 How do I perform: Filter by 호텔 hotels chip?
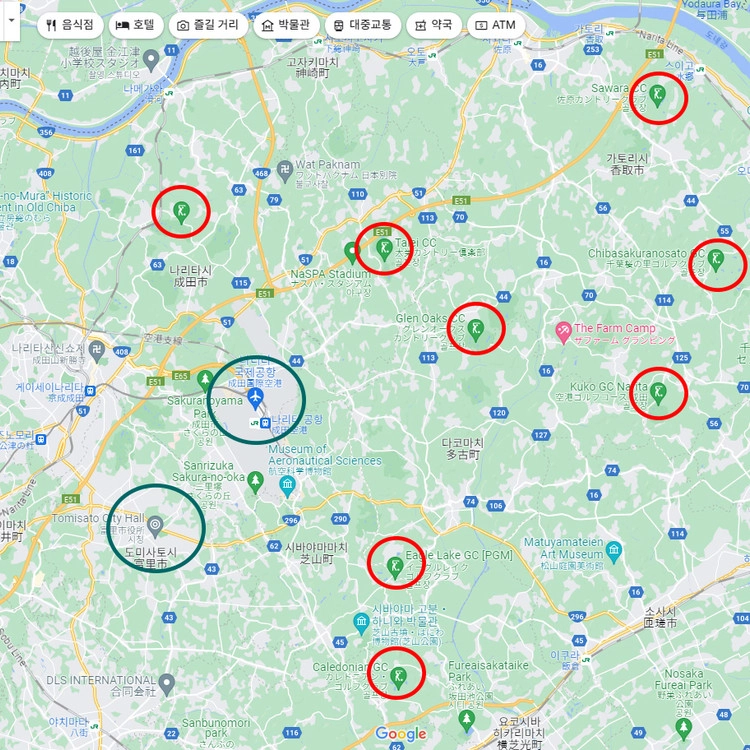tap(136, 25)
